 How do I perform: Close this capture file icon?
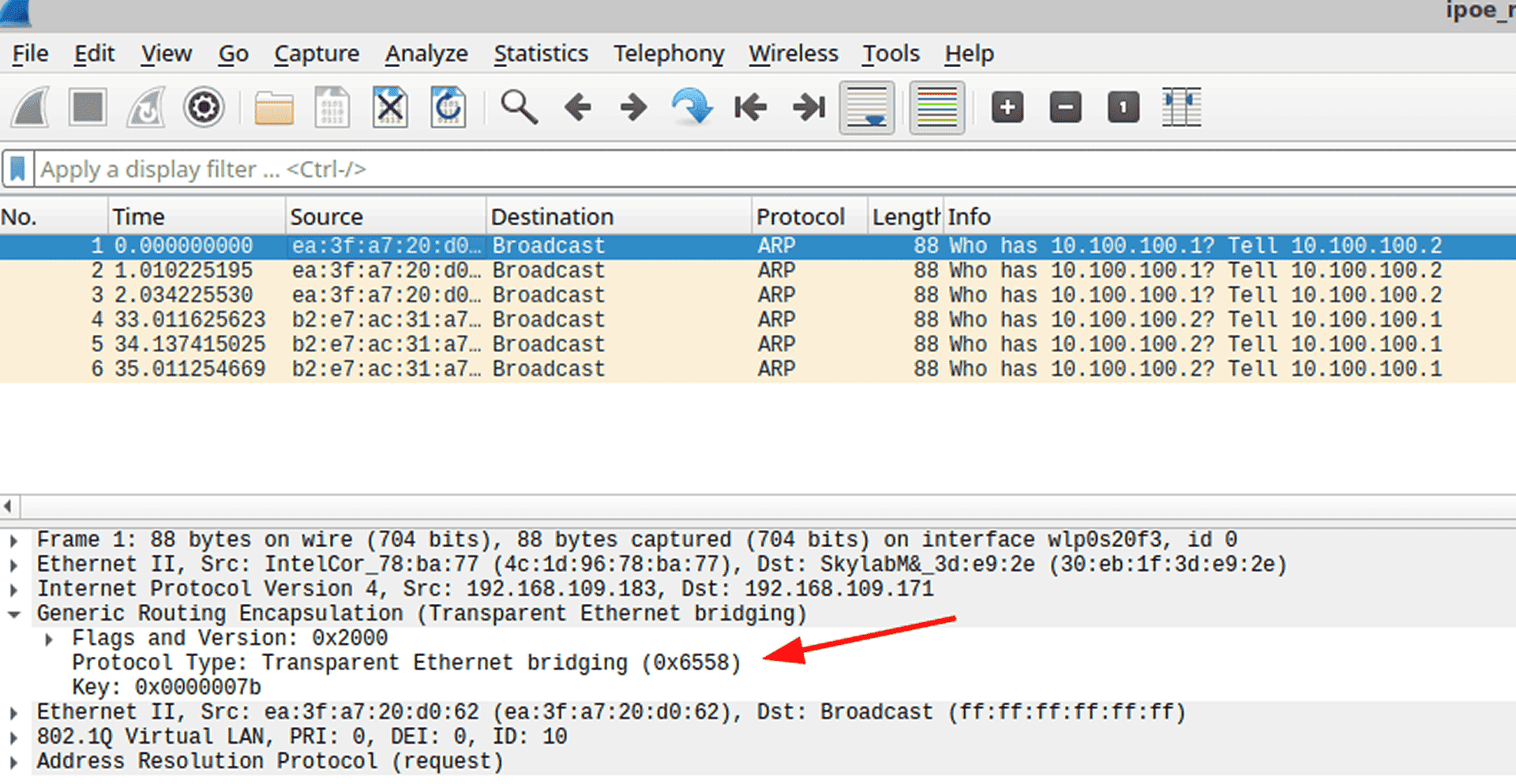coord(390,107)
